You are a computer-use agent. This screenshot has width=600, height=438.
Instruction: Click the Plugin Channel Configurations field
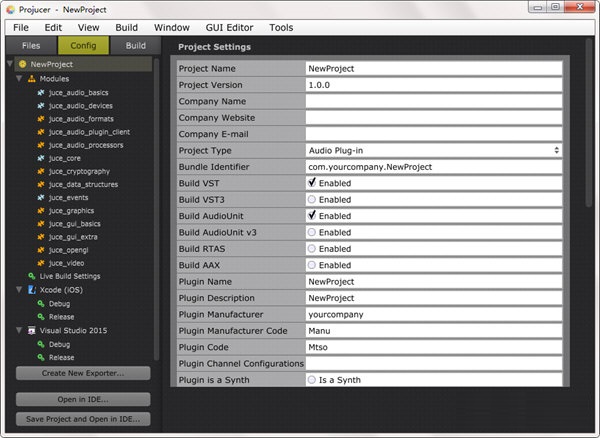(x=434, y=363)
